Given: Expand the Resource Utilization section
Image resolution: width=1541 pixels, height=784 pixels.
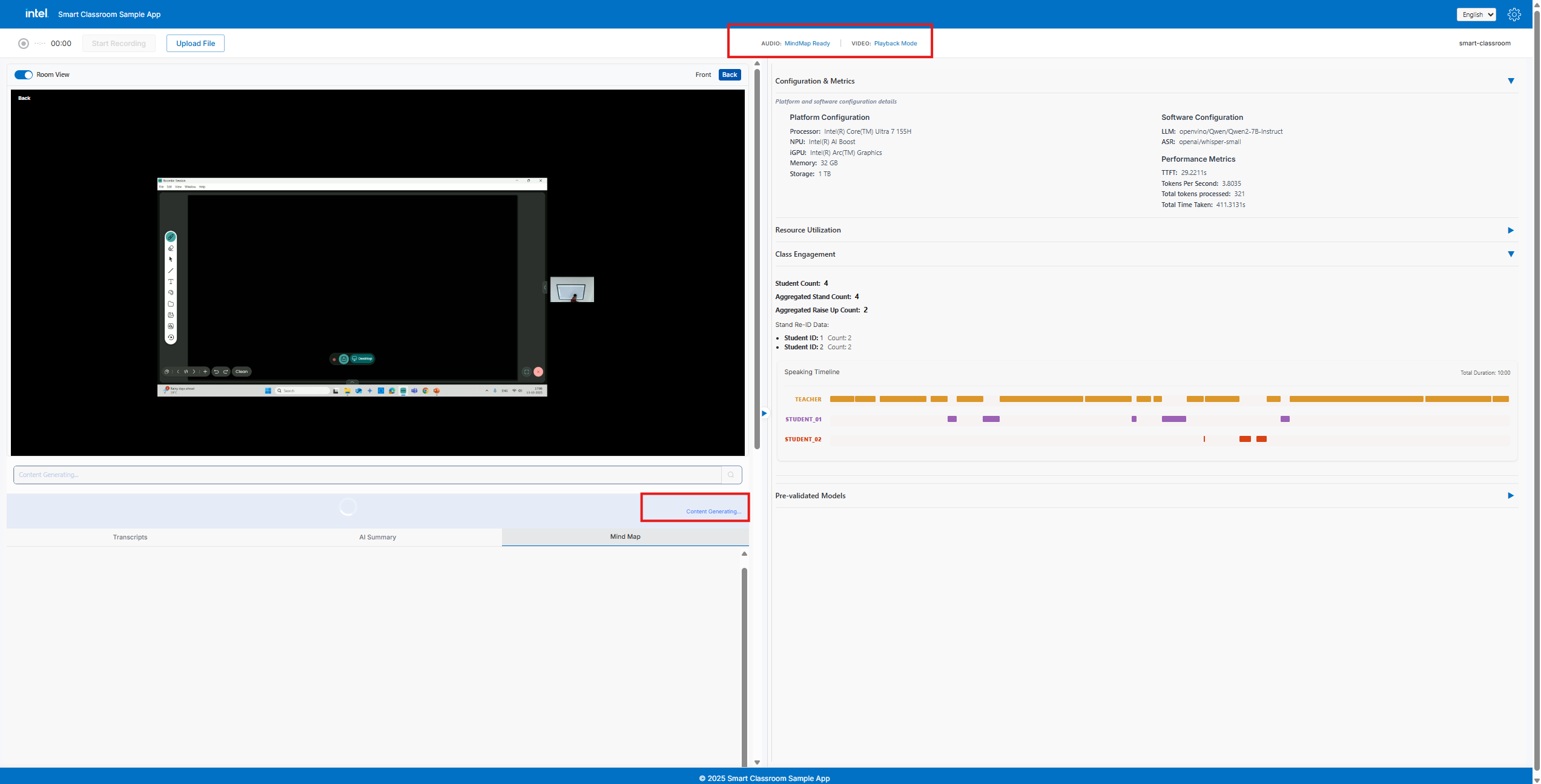Looking at the screenshot, I should pos(1511,230).
